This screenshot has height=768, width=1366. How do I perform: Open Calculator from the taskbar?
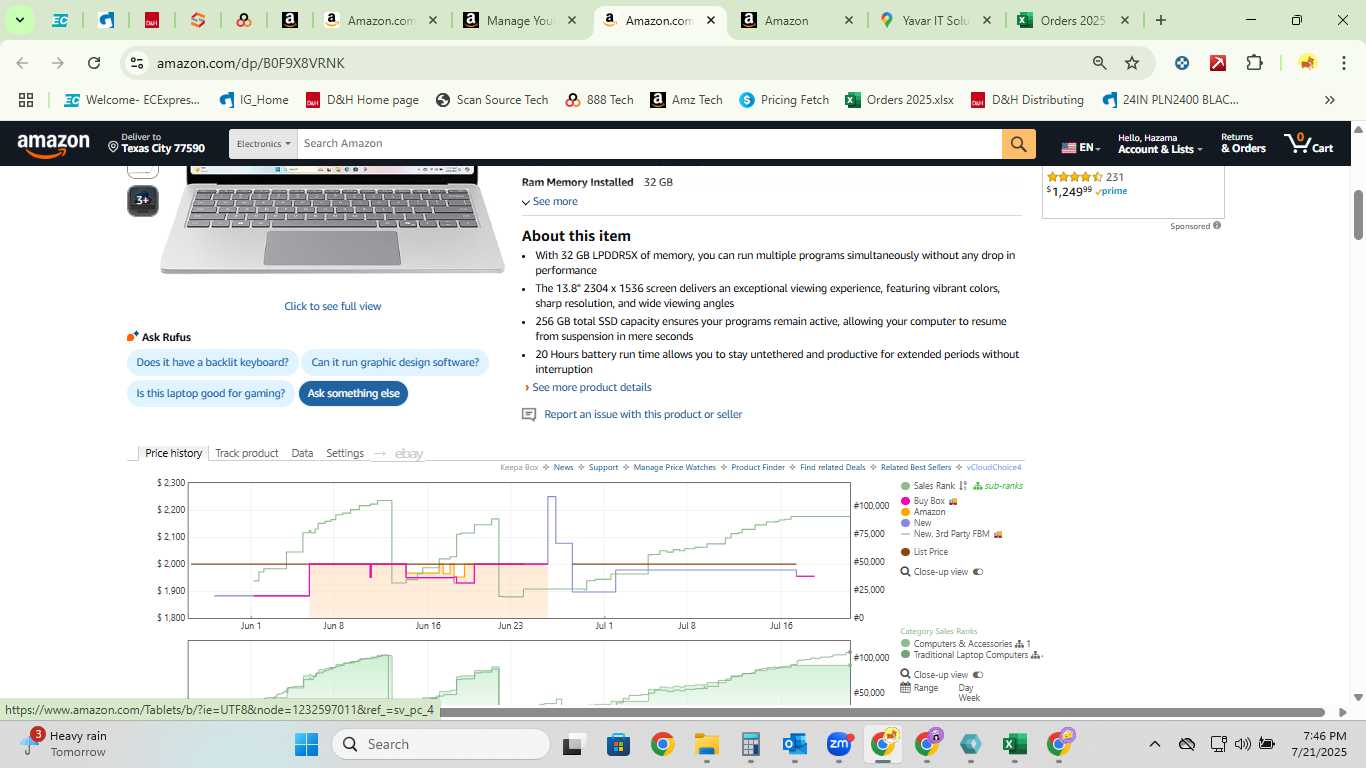751,744
